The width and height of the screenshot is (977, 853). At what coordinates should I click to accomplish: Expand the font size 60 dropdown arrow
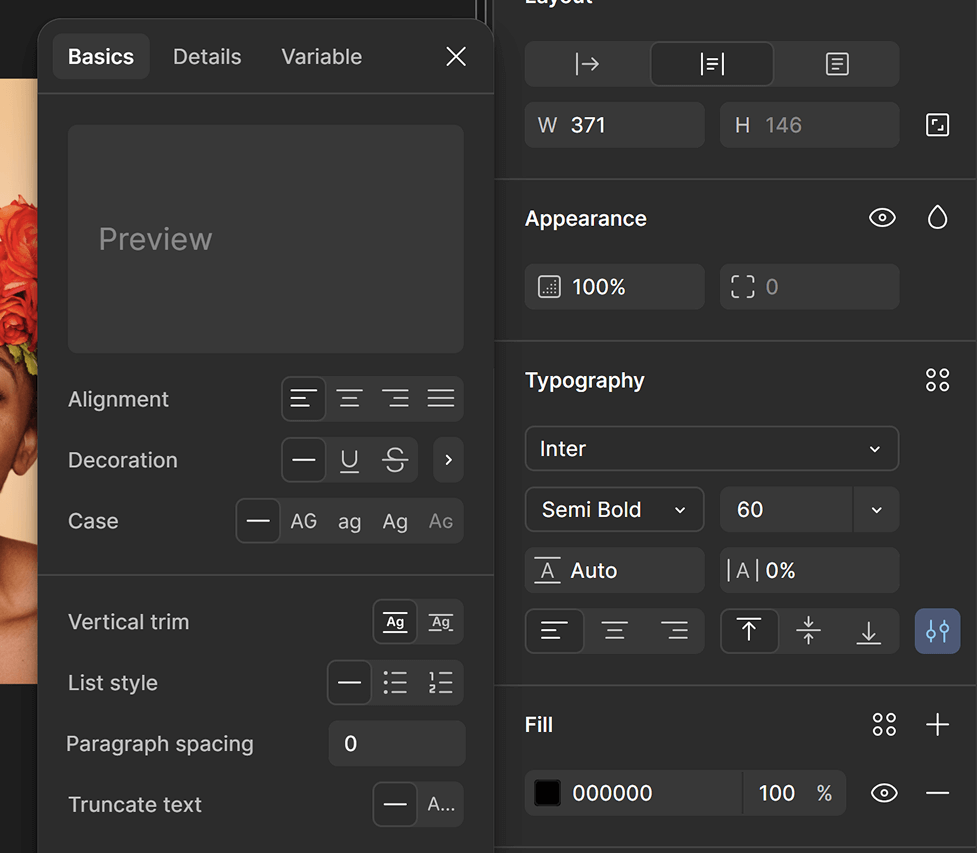tap(876, 510)
